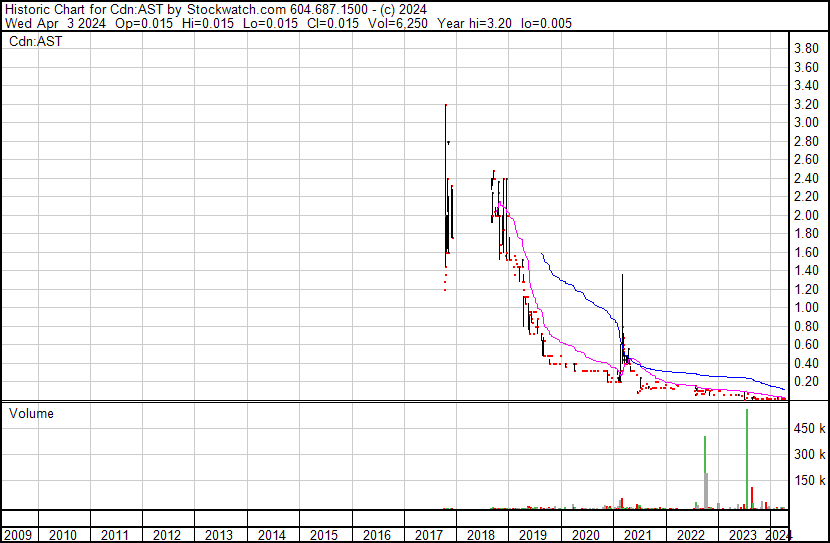Image resolution: width=830 pixels, height=543 pixels.
Task: Click the 2017 year label on time axis
Action: point(430,534)
